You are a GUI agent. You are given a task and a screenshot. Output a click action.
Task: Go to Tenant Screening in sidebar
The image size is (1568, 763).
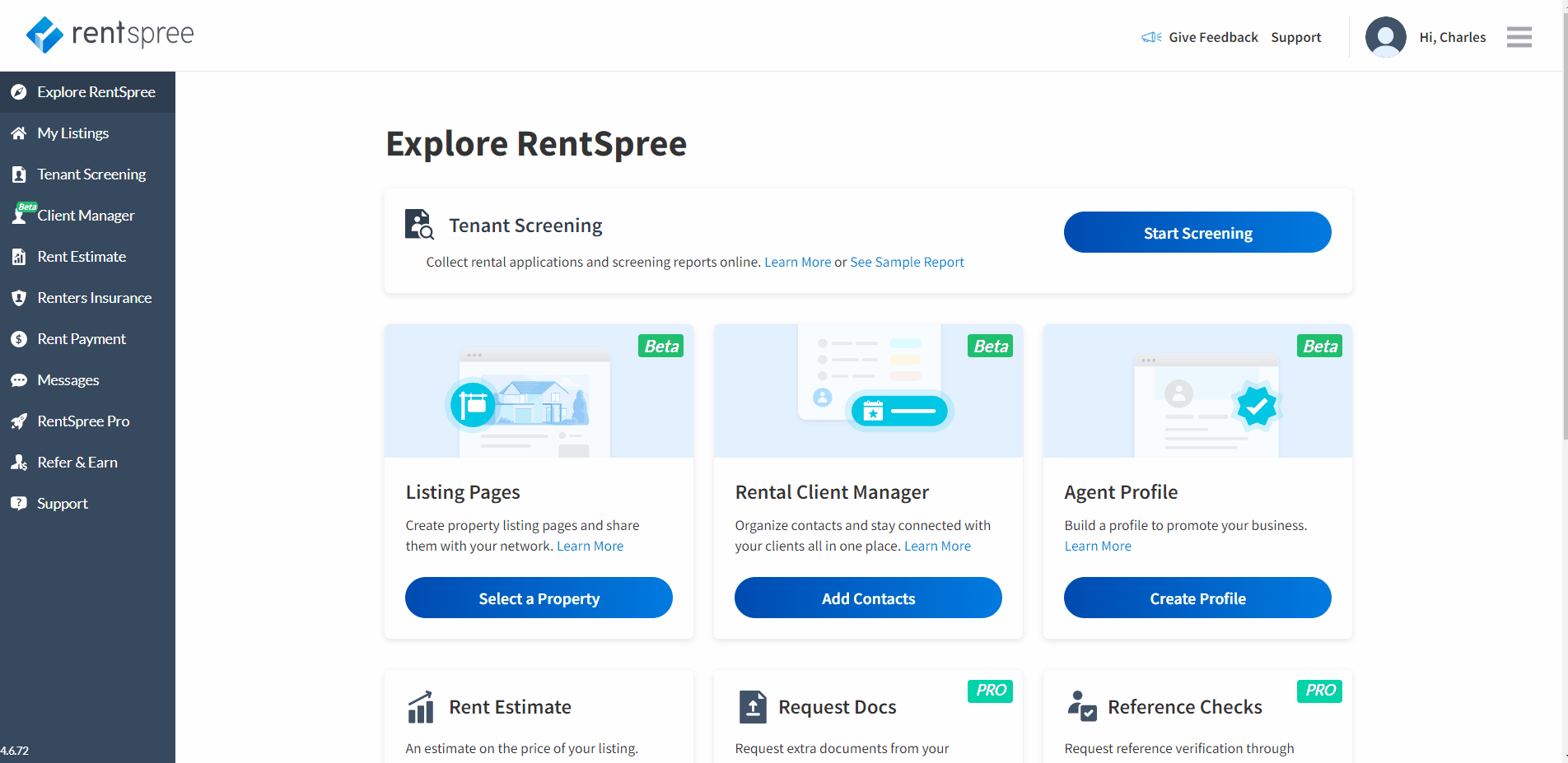click(x=91, y=174)
